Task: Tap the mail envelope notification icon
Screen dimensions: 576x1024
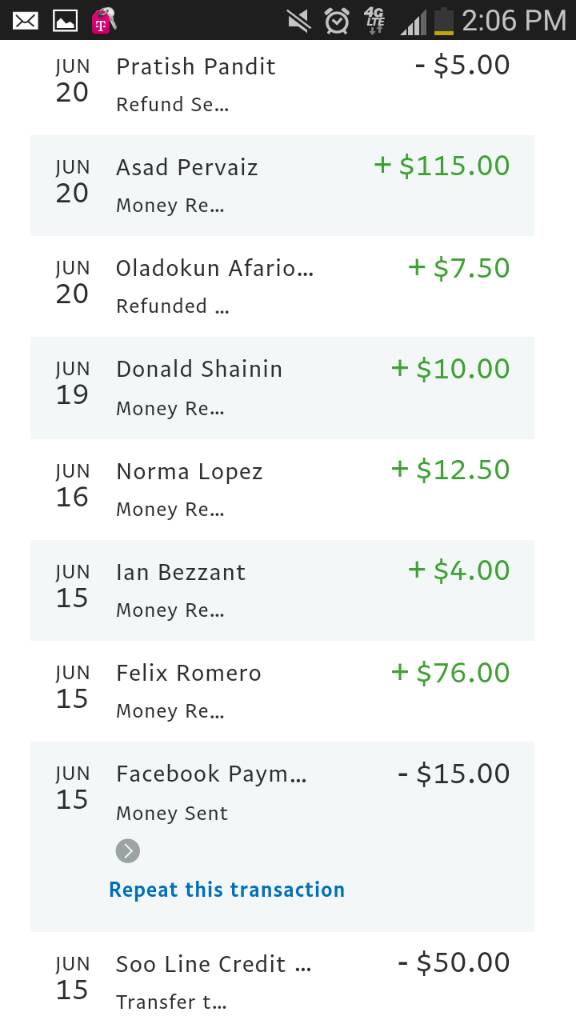Action: (25, 21)
